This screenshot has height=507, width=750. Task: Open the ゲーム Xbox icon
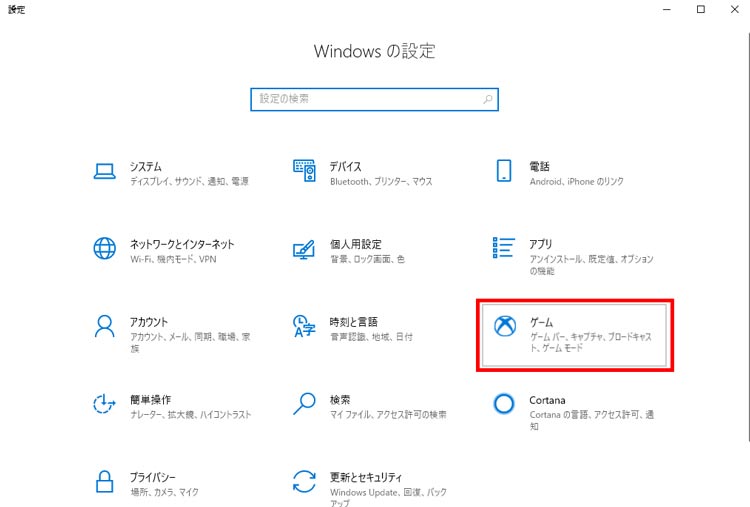[505, 326]
